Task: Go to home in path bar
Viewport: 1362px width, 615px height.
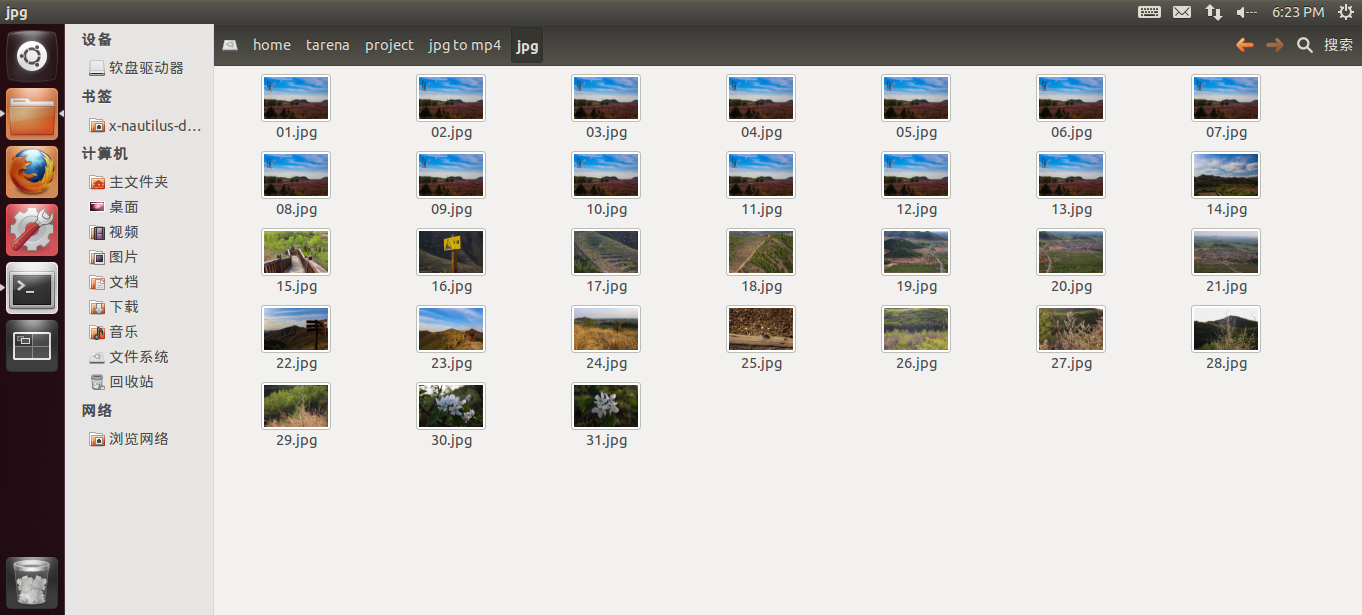Action: tap(272, 45)
